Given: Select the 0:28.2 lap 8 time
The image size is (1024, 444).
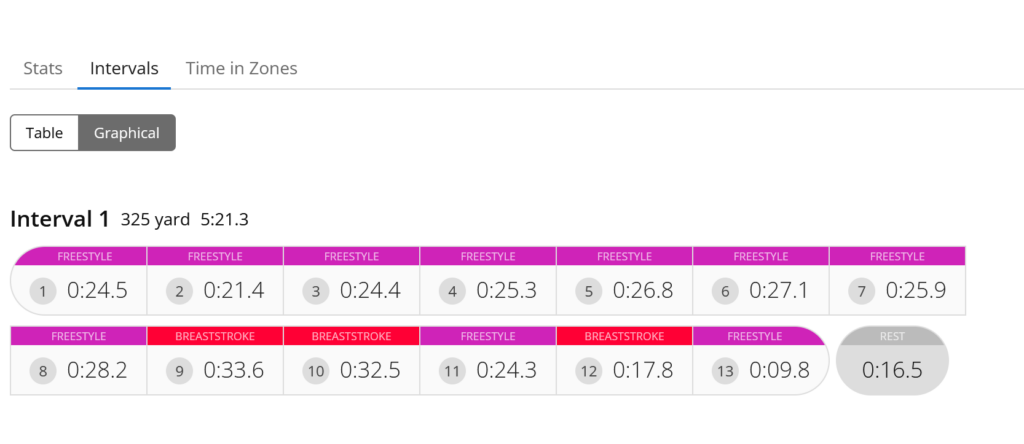Looking at the screenshot, I should (x=97, y=371).
